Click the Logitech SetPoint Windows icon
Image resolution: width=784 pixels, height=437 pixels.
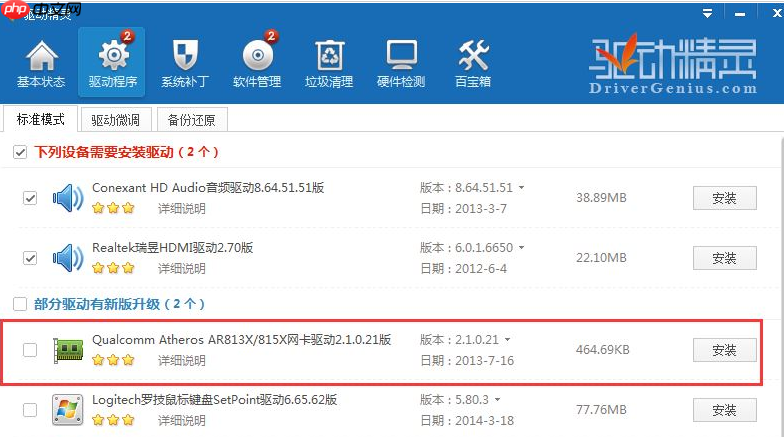[68, 410]
